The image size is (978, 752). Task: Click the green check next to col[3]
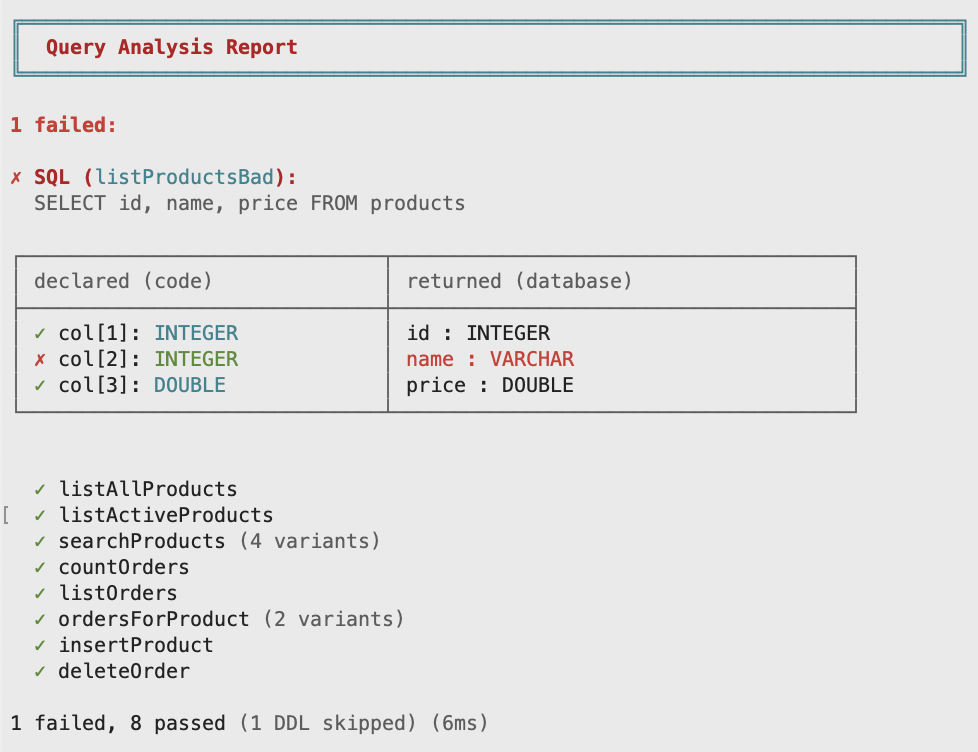(x=40, y=386)
